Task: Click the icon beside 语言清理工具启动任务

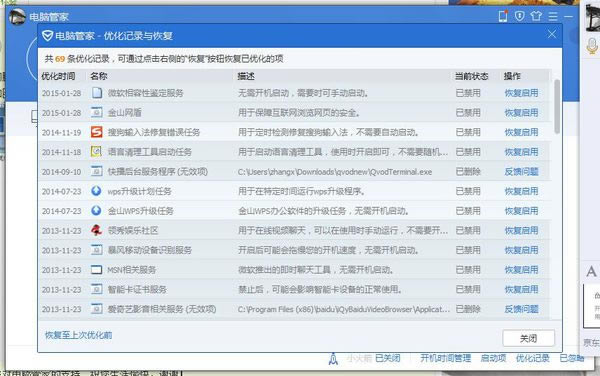Action: coord(96,151)
